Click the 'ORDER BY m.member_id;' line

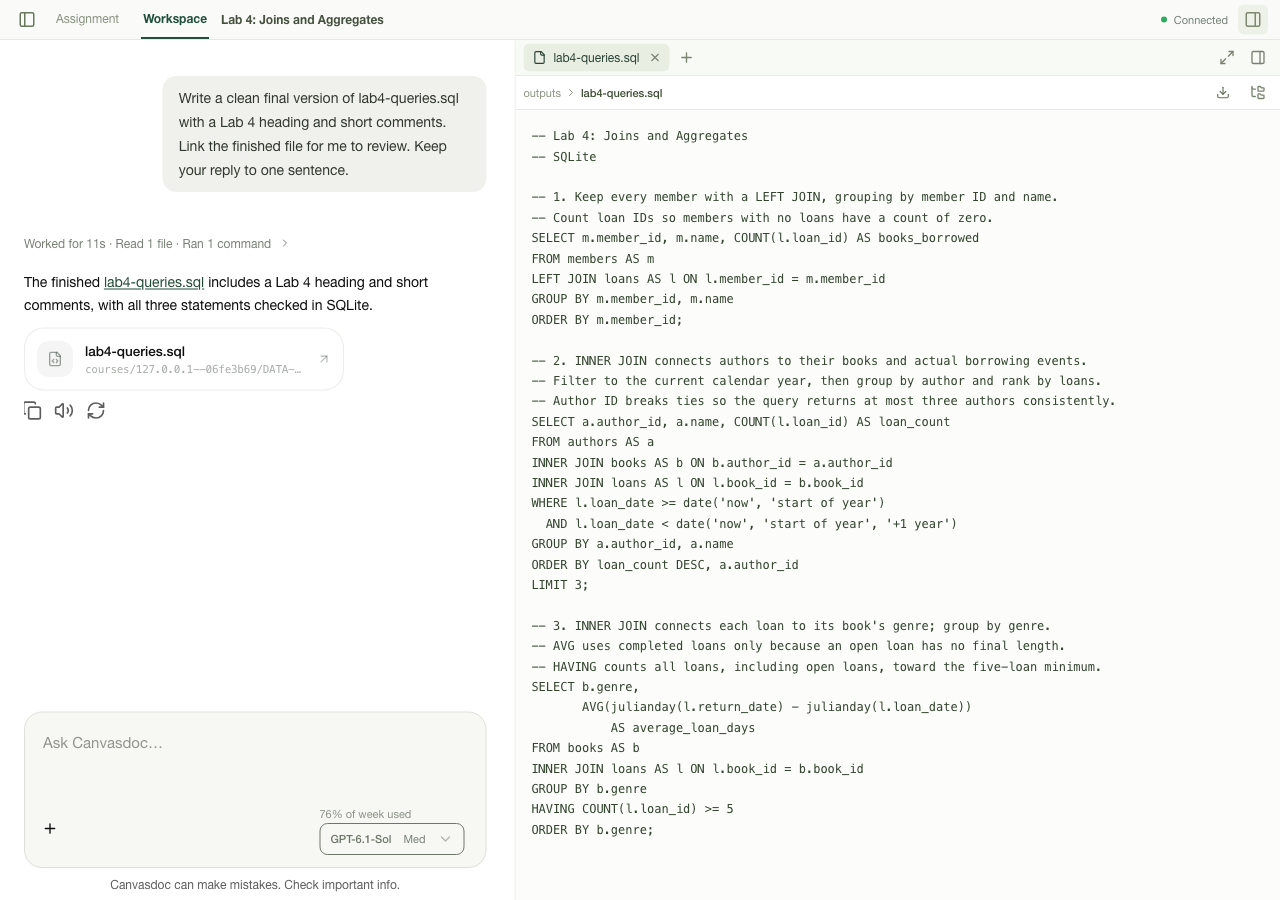[607, 320]
